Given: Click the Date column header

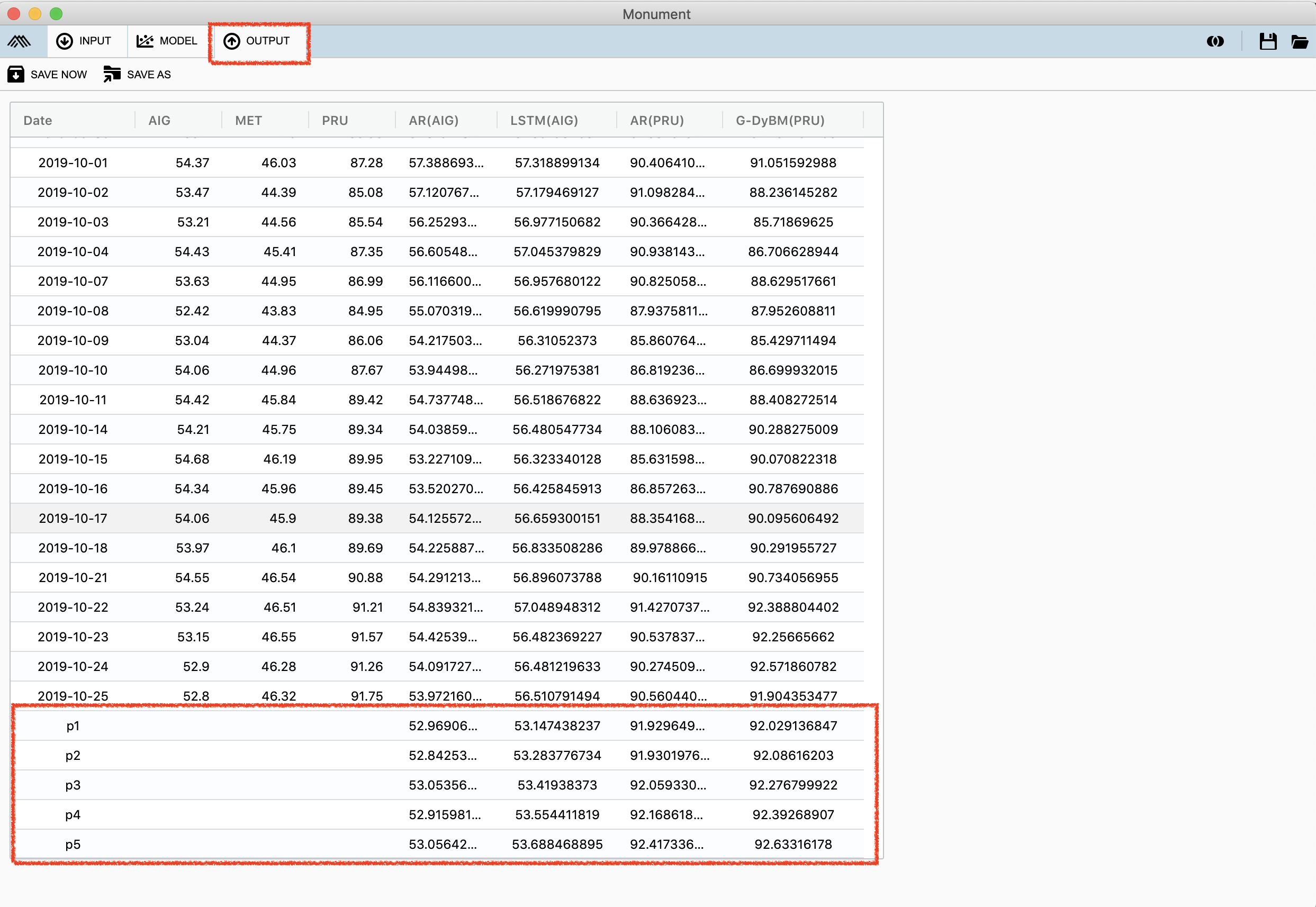Looking at the screenshot, I should 38,121.
